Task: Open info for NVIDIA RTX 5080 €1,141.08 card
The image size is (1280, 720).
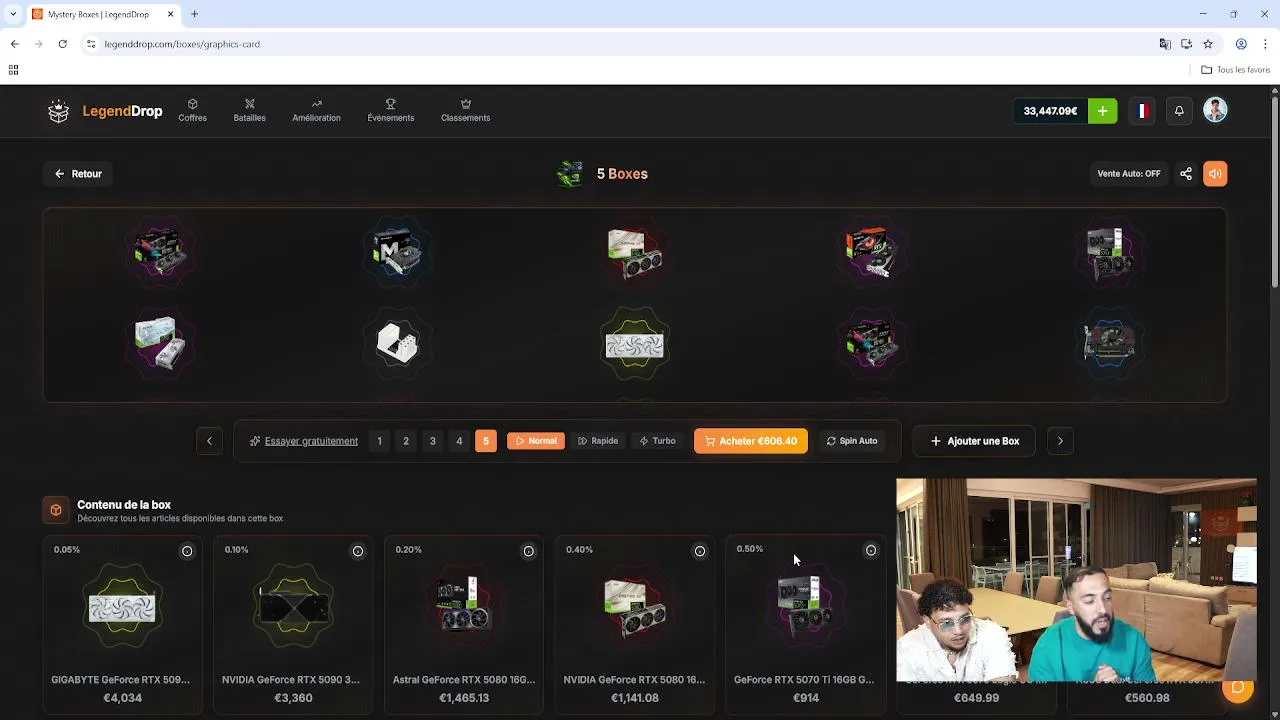Action: coord(700,551)
